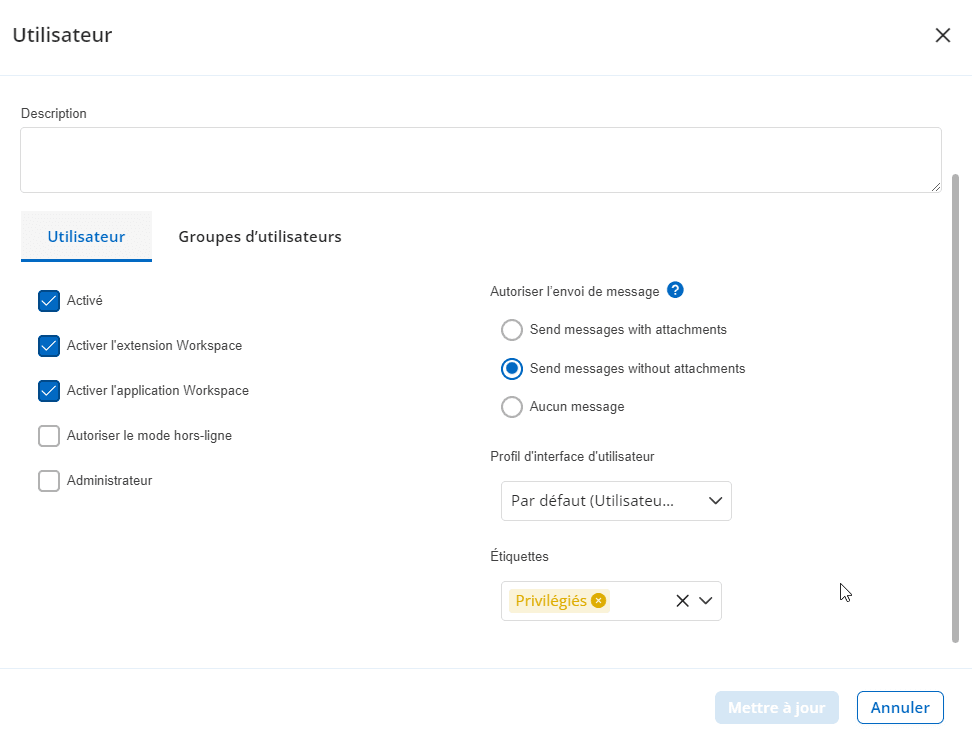
Task: Click the Mettre à jour button
Action: 776,708
